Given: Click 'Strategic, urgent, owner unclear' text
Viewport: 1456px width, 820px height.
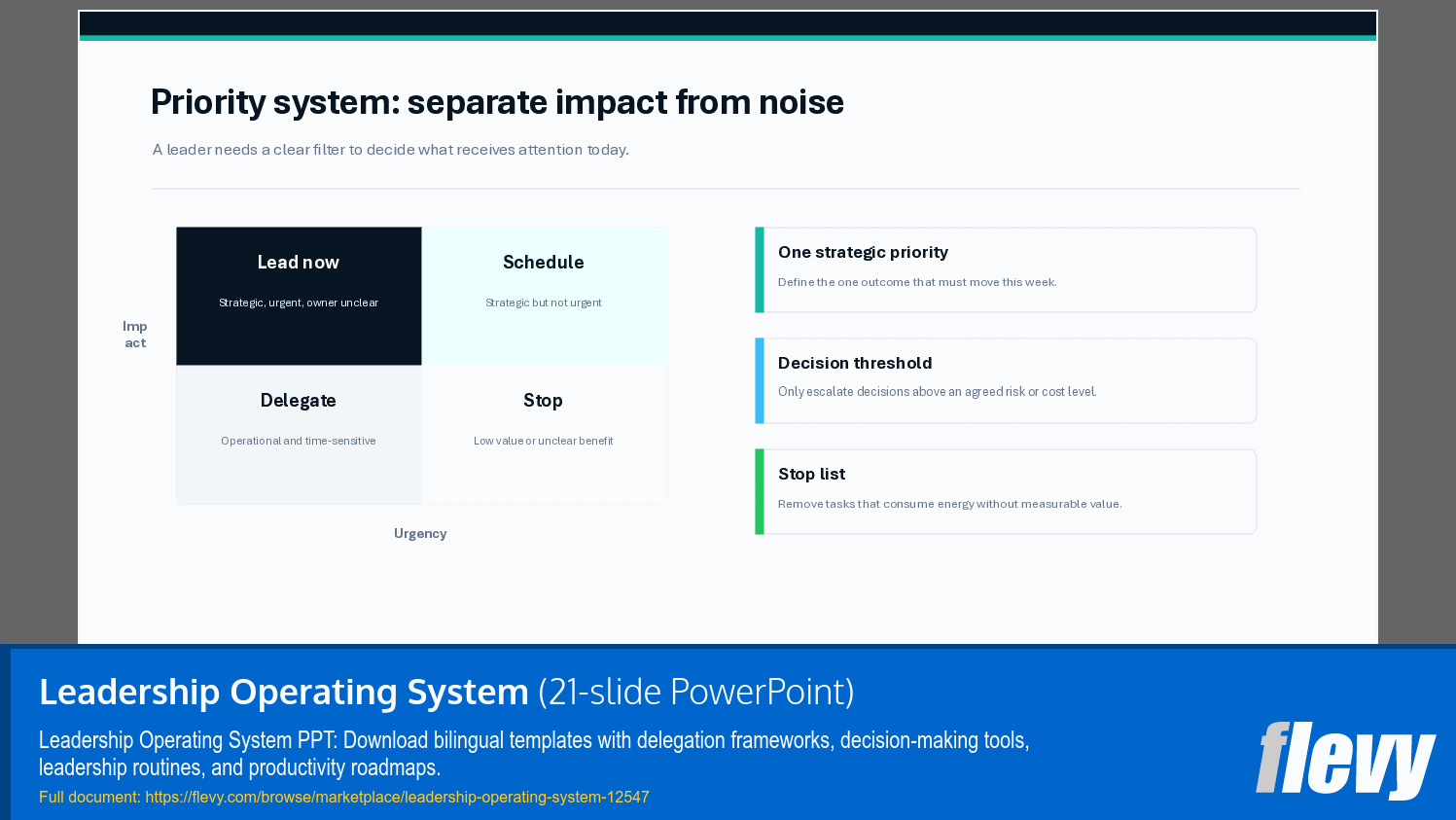Looking at the screenshot, I should click(299, 303).
